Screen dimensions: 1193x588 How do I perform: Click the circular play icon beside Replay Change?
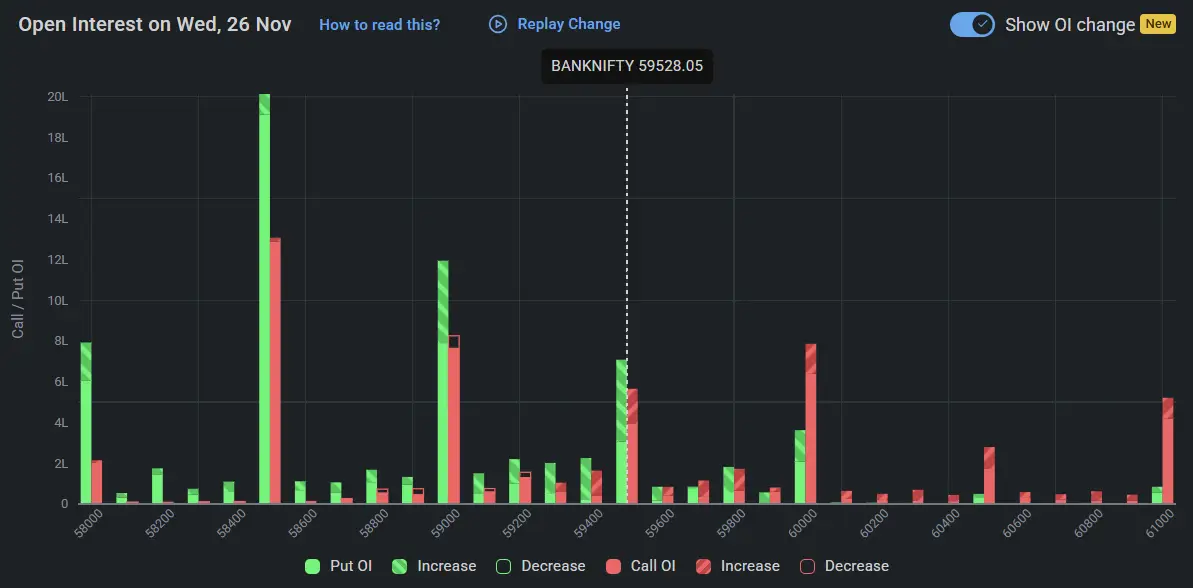pos(497,24)
